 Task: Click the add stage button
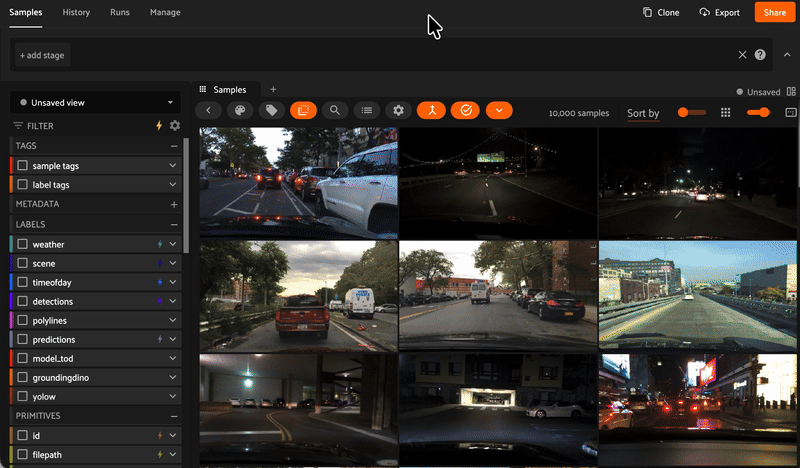[x=41, y=55]
